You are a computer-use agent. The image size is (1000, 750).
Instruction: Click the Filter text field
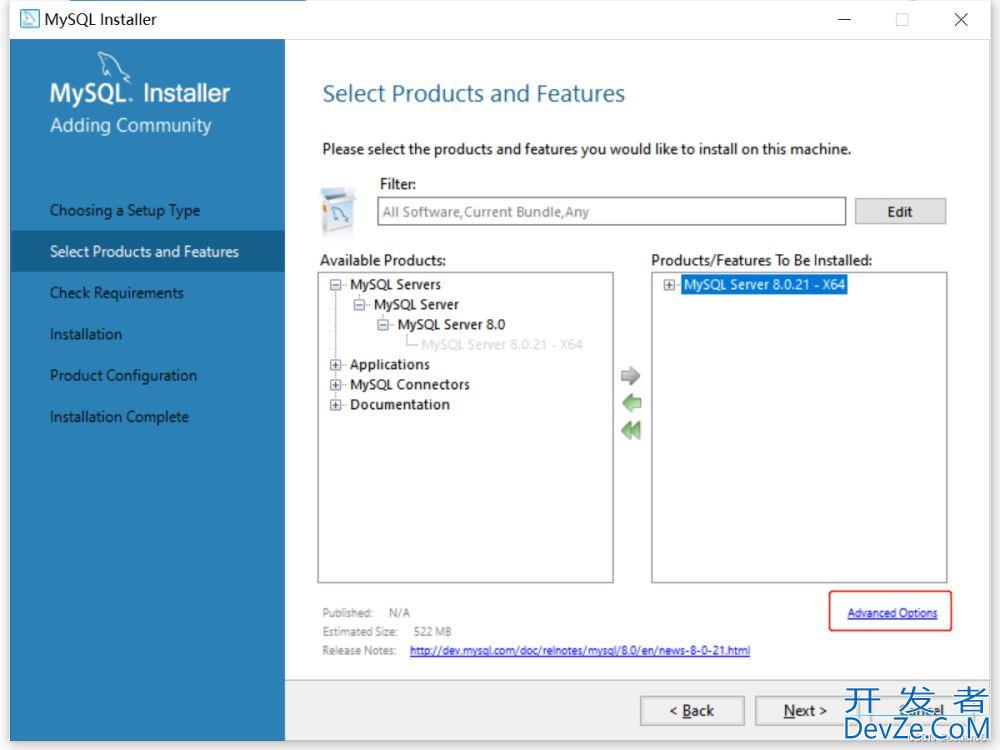click(612, 211)
